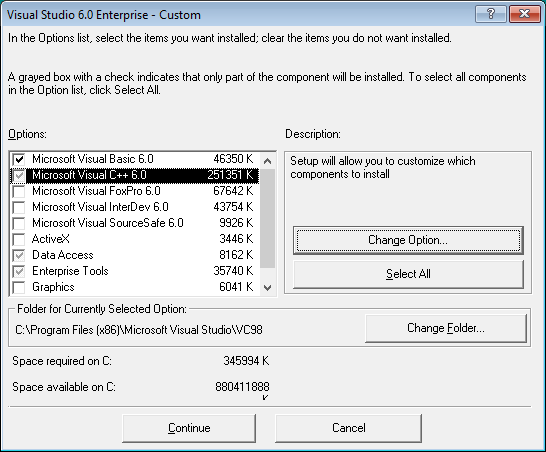Click the VC98 folder path text
The width and height of the screenshot is (546, 452).
pyautogui.click(x=139, y=330)
